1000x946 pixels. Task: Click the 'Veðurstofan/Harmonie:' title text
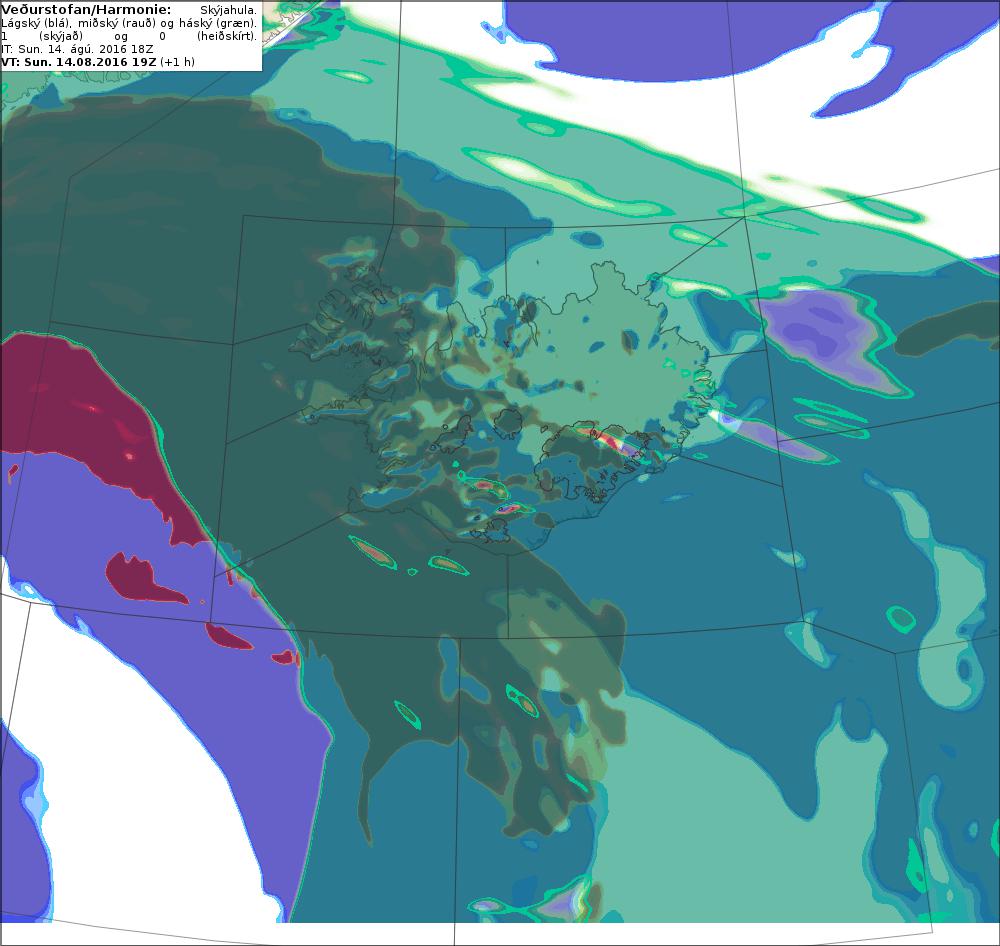86,10
